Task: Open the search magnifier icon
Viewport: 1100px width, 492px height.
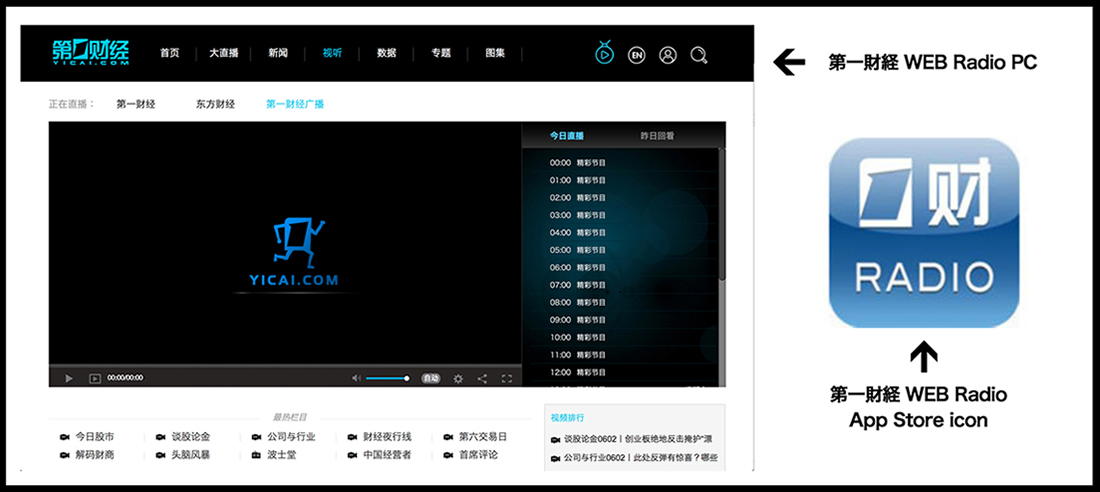Action: pos(699,55)
